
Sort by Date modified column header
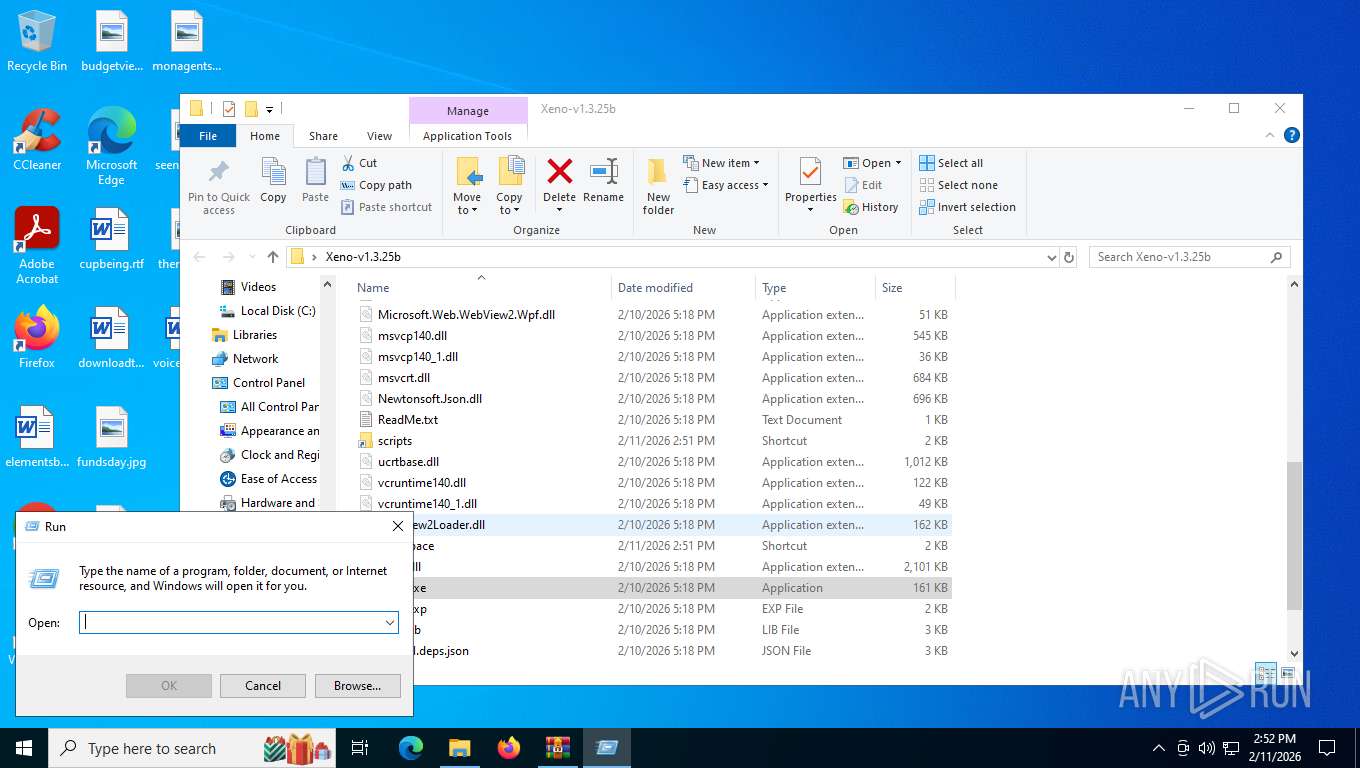pos(655,288)
